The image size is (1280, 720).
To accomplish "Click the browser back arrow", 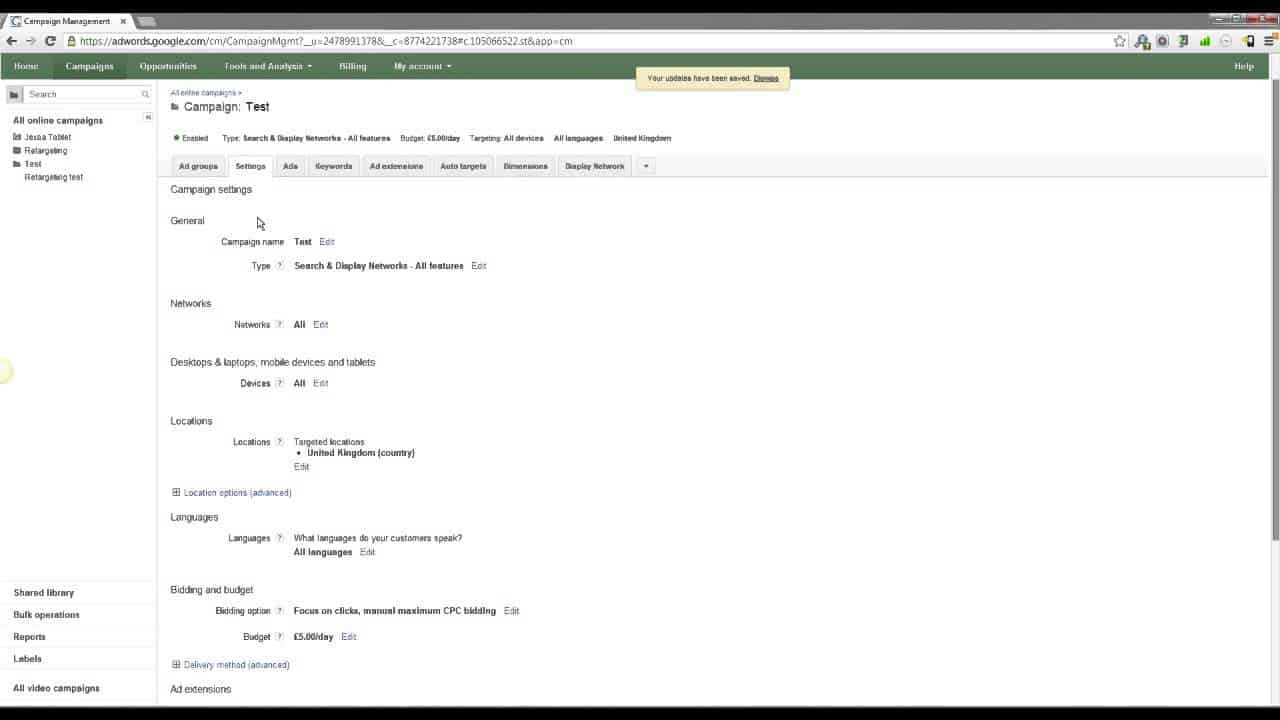I will click(11, 41).
